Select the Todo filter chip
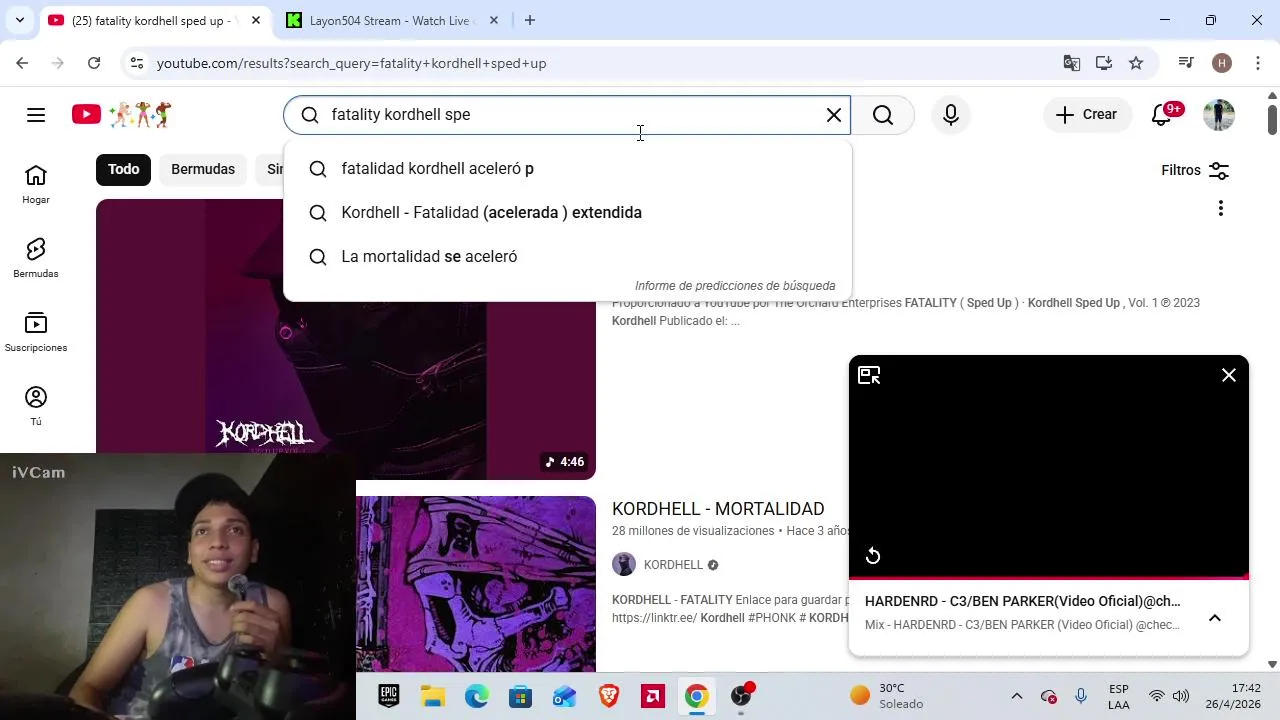The image size is (1280, 720). pos(124,169)
